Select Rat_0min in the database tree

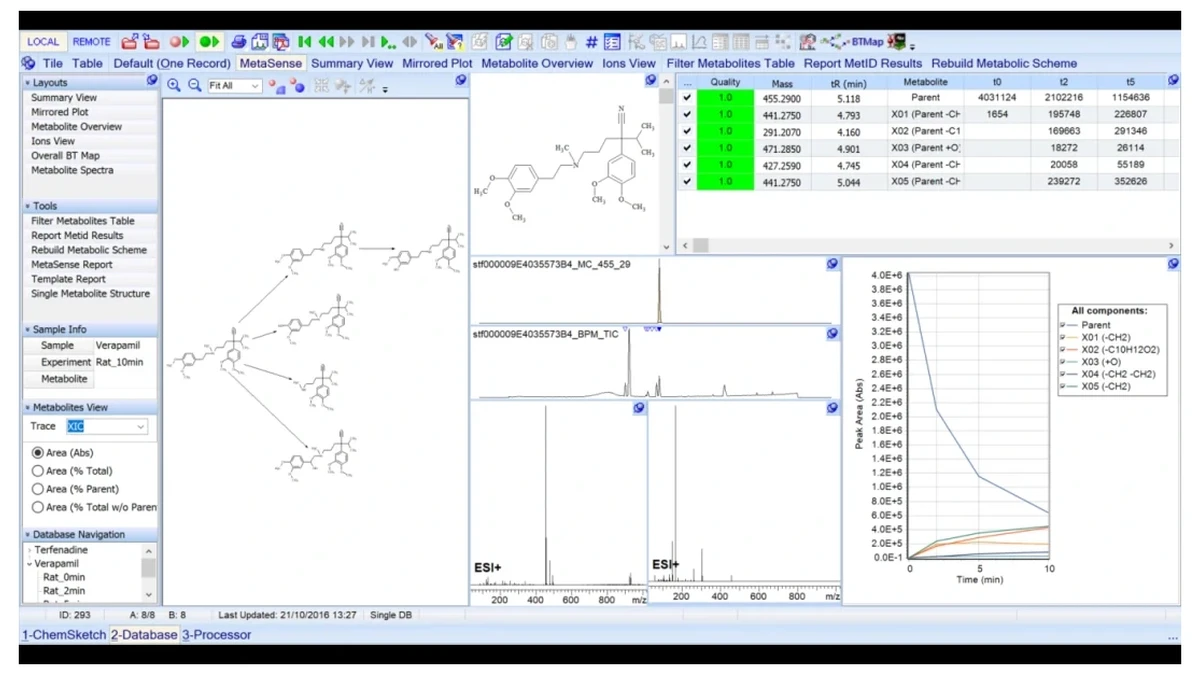click(x=64, y=577)
